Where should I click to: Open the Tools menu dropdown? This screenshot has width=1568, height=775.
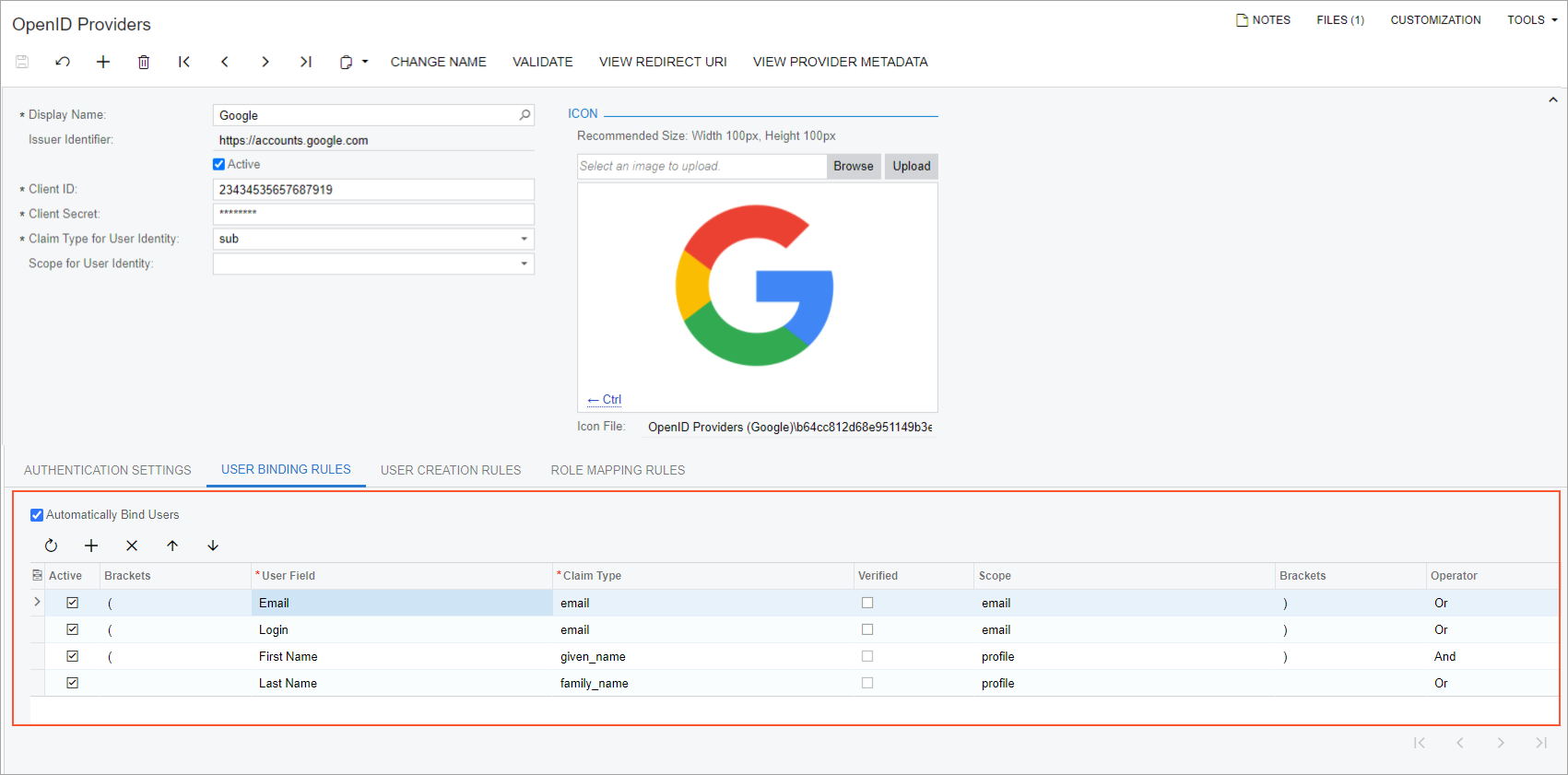pos(1531,19)
